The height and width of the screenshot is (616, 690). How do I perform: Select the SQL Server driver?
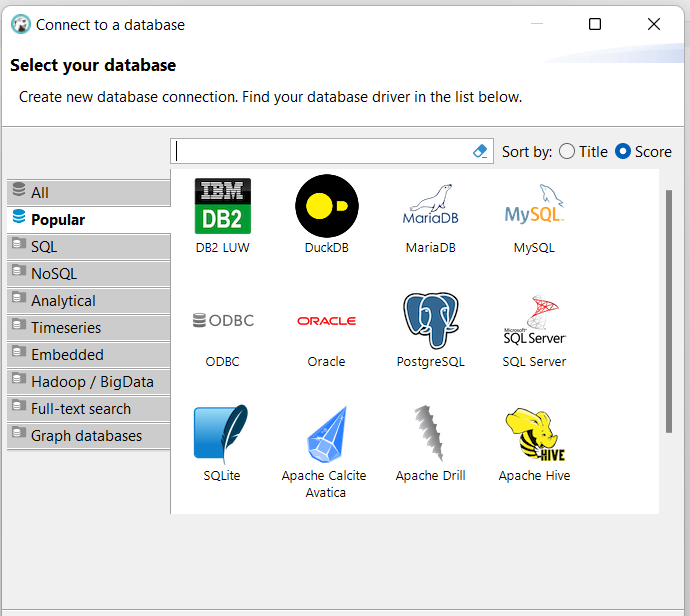(534, 321)
